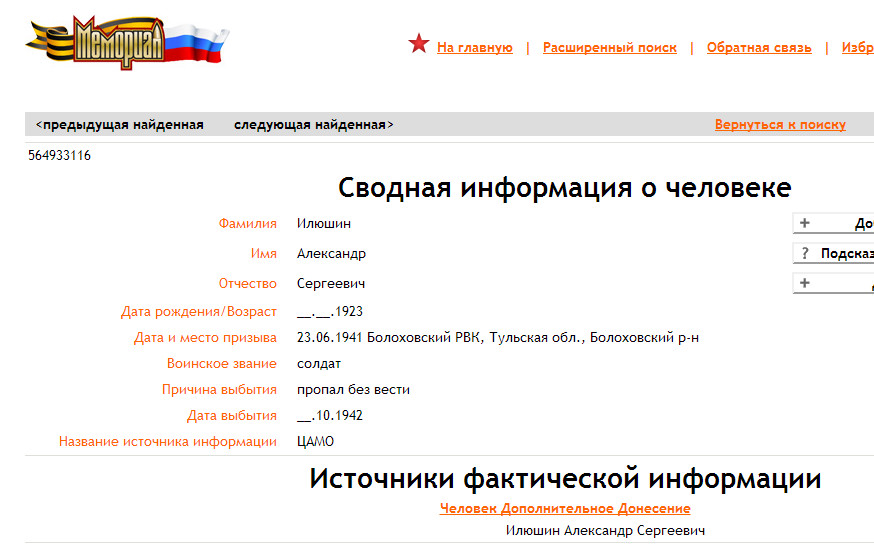Screen dimensions: 874x550
Task: Click the Сводная информация о человеке heading
Action: [x=564, y=188]
